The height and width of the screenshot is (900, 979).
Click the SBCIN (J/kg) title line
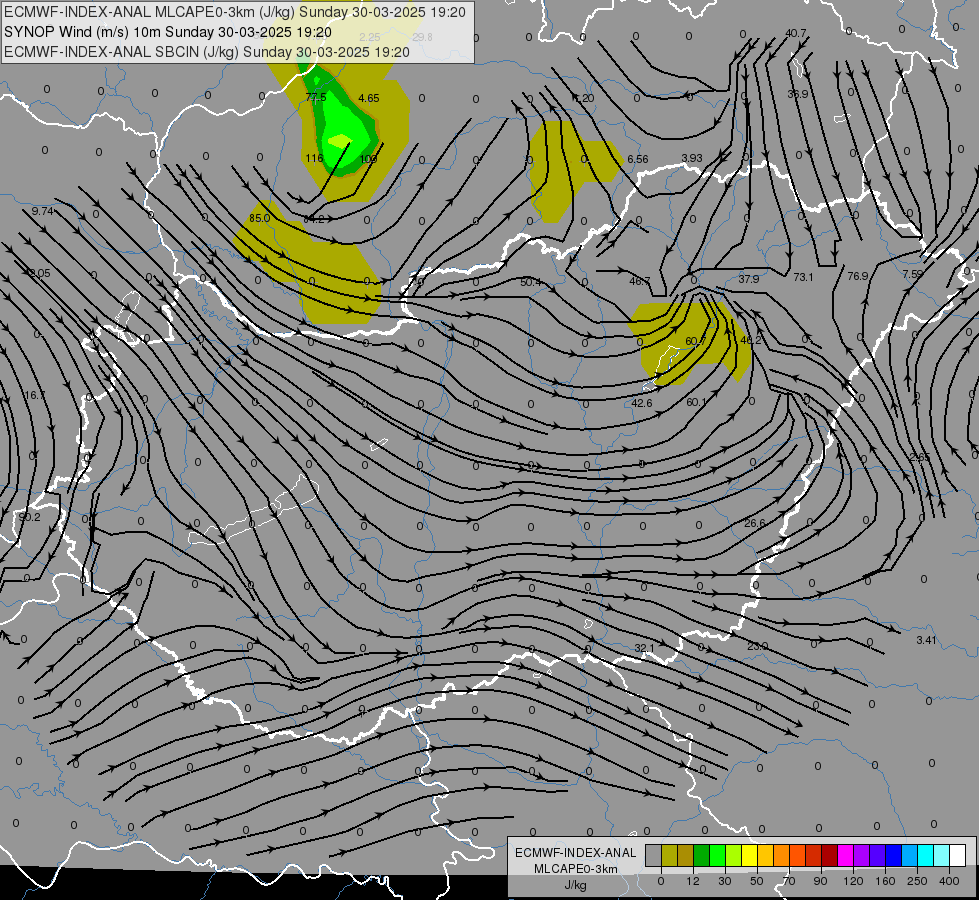tap(207, 52)
